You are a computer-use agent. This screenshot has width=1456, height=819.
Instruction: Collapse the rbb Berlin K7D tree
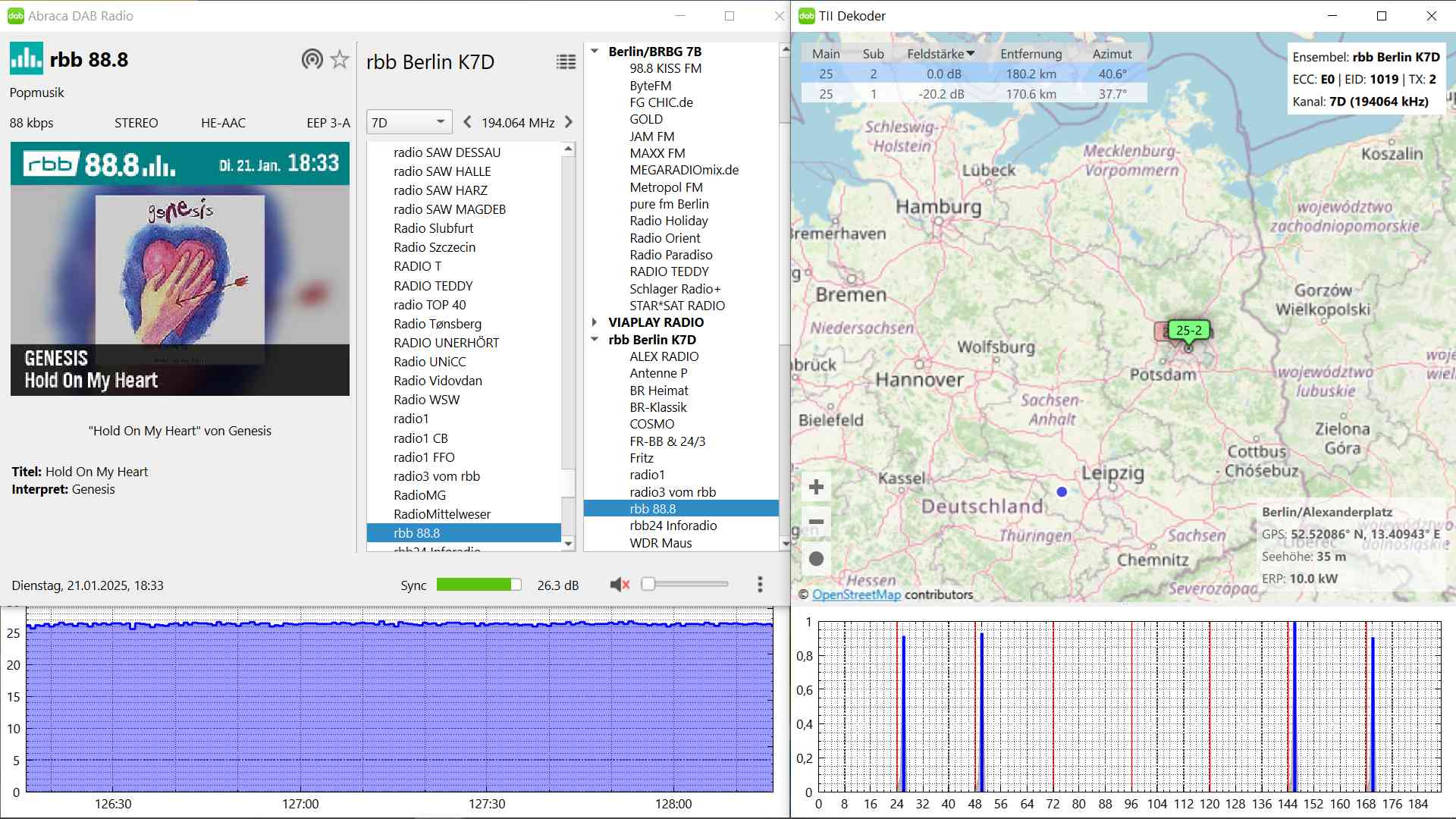click(x=595, y=340)
